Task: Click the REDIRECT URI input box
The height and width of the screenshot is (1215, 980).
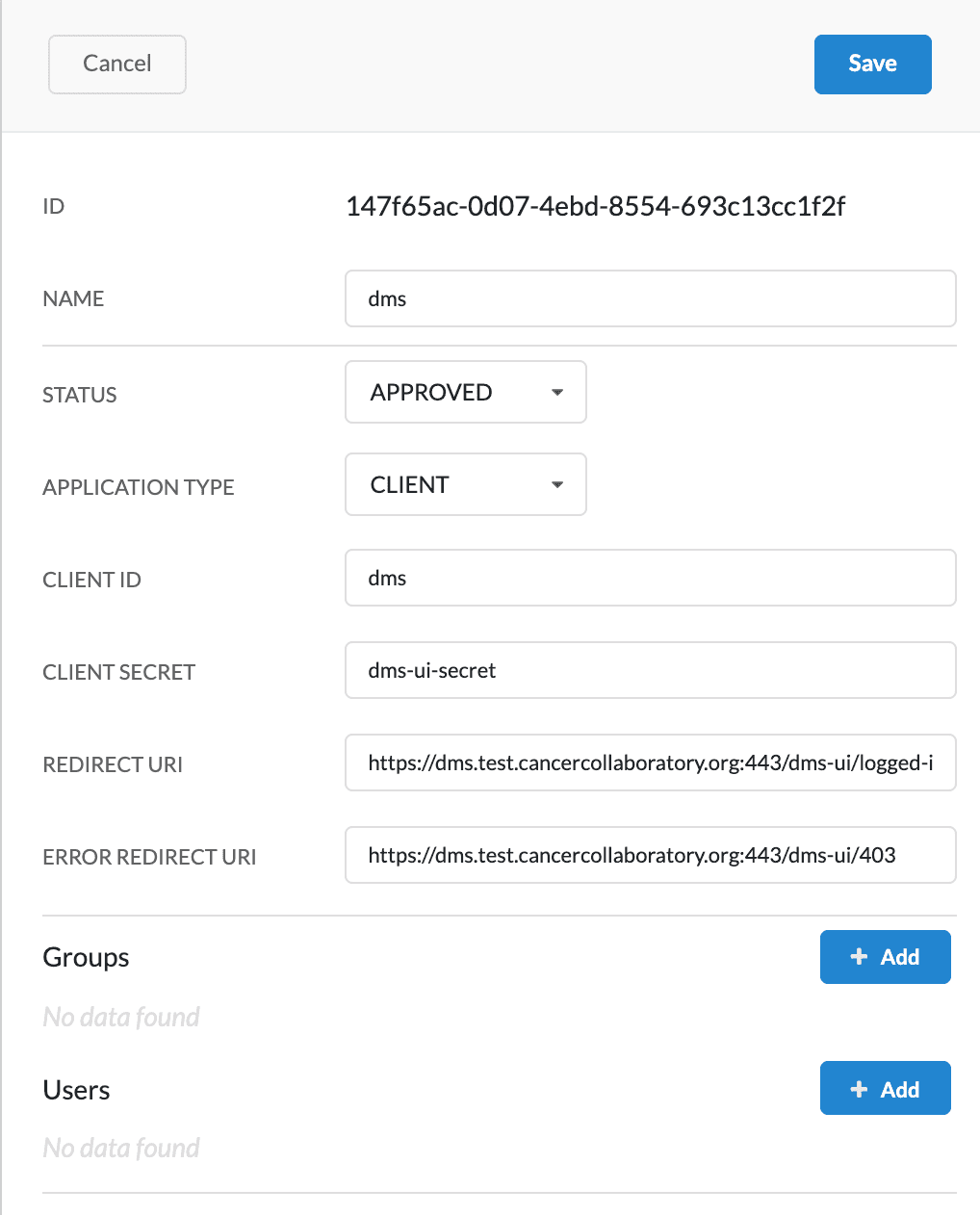Action: coord(651,763)
